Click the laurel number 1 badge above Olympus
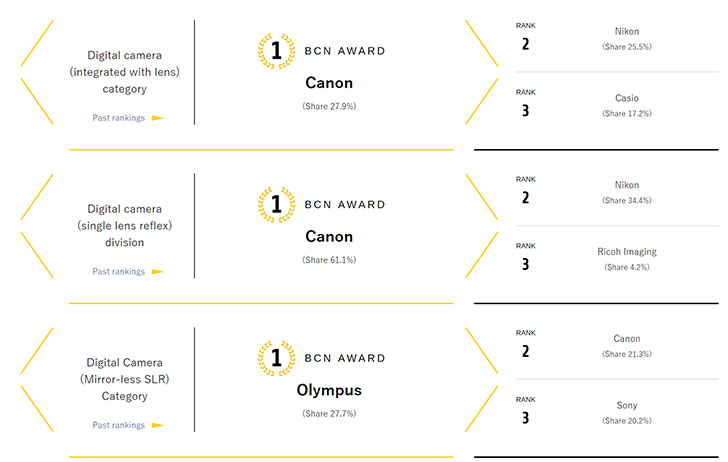 click(276, 358)
